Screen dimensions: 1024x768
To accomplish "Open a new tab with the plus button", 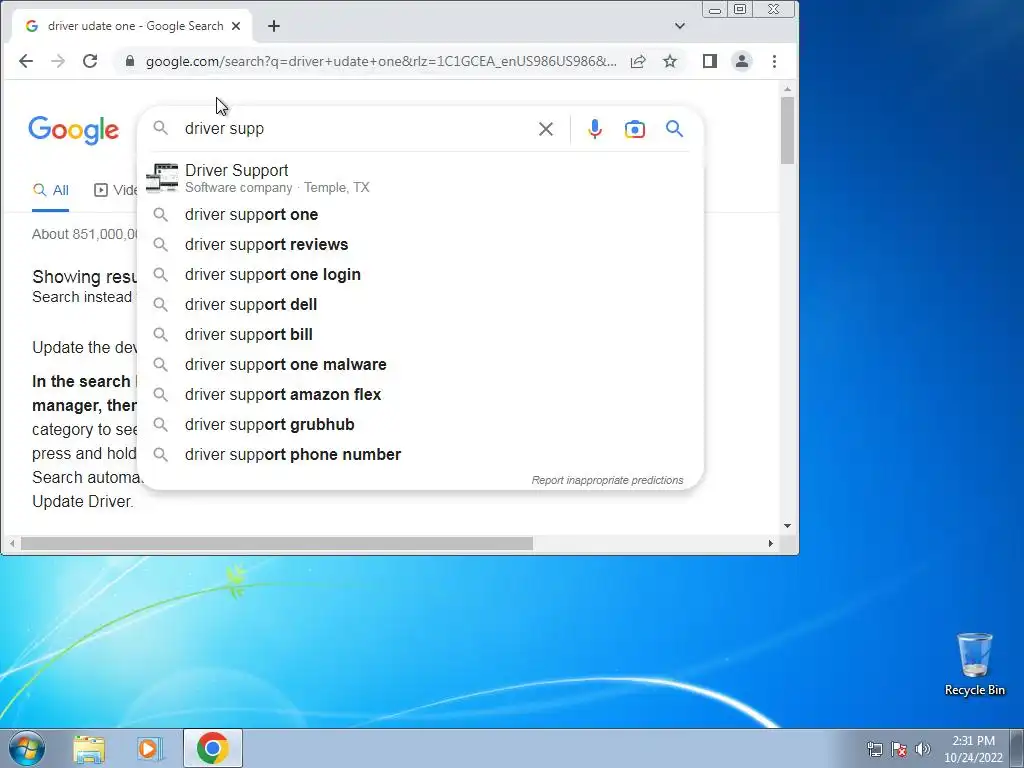I will (x=274, y=26).
